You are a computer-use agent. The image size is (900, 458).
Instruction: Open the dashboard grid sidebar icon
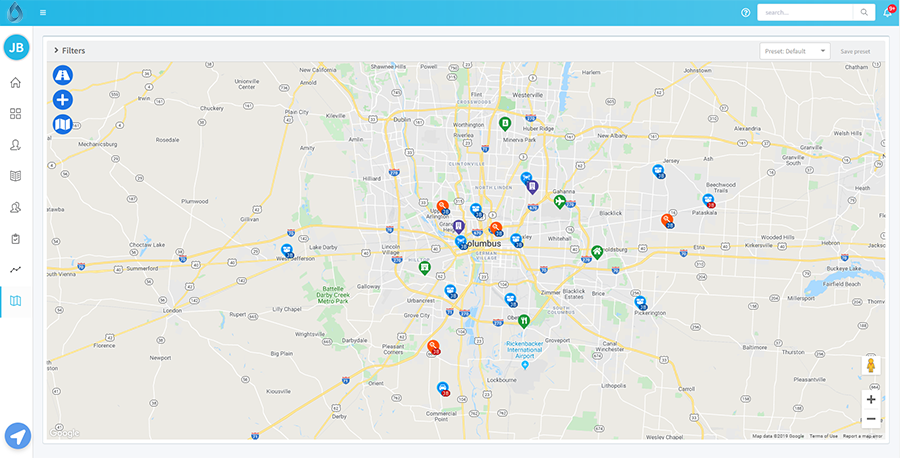[x=15, y=114]
